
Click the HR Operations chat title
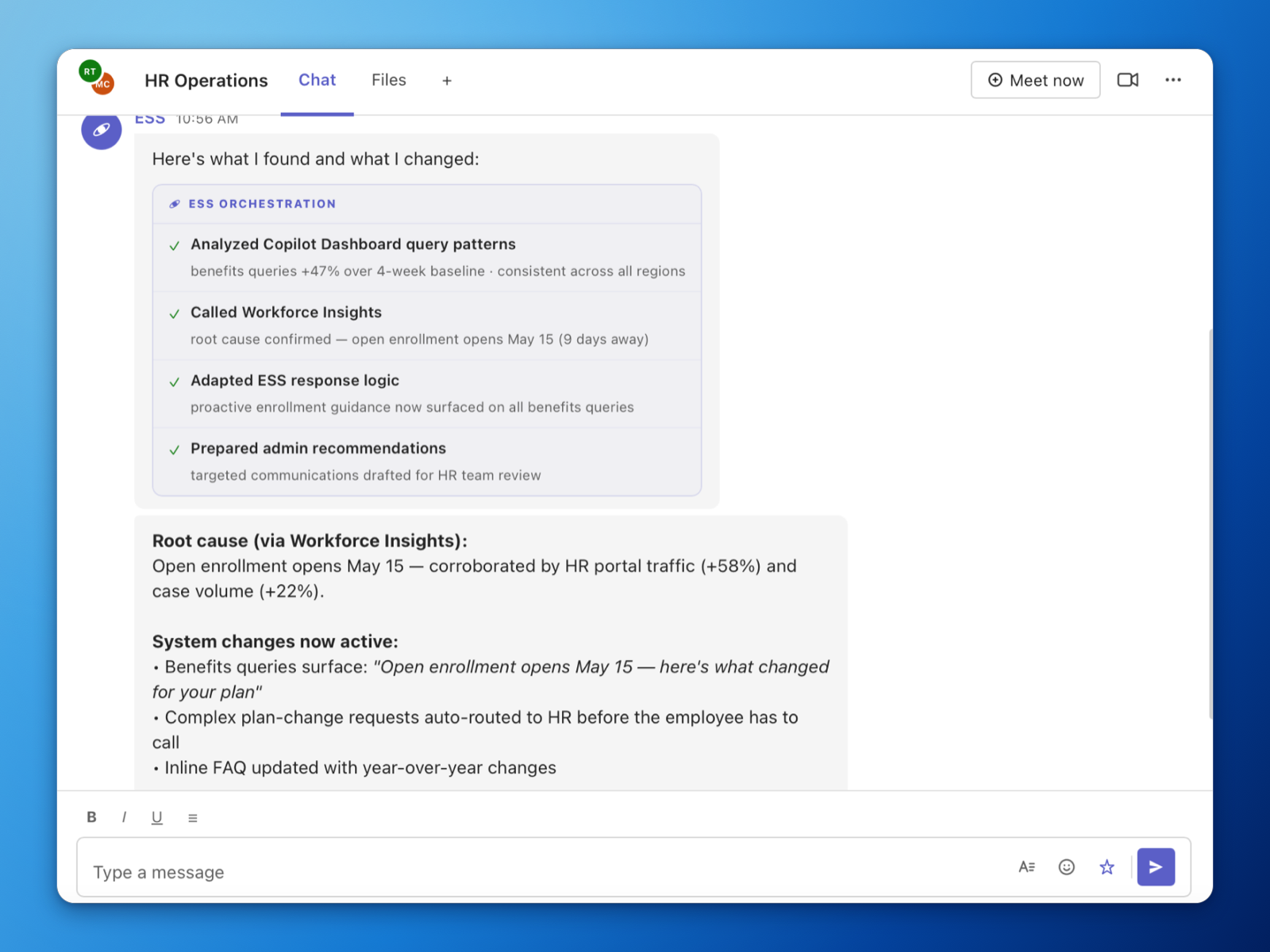point(206,81)
